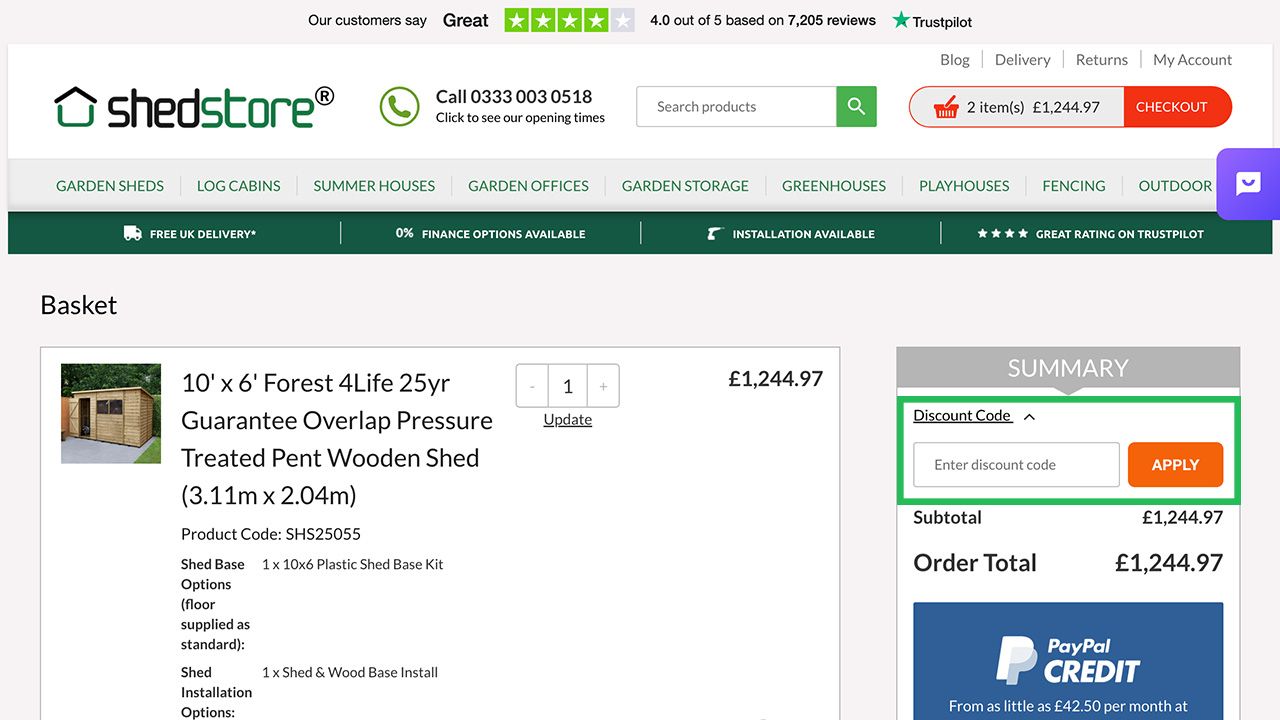This screenshot has height=720, width=1280.
Task: Click 1 x Shed & Wood Base Install
Action: tap(350, 673)
